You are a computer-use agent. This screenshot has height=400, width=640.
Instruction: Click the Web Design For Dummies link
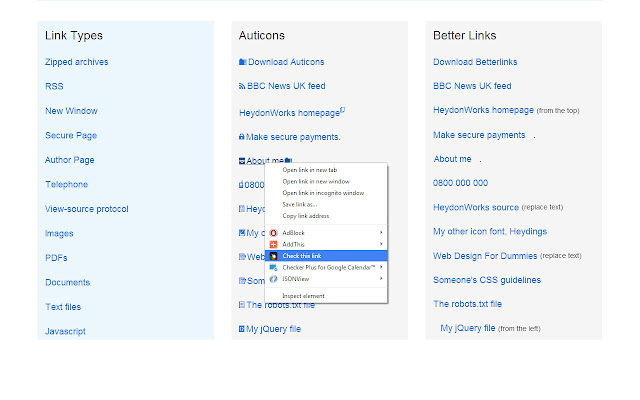click(x=485, y=256)
